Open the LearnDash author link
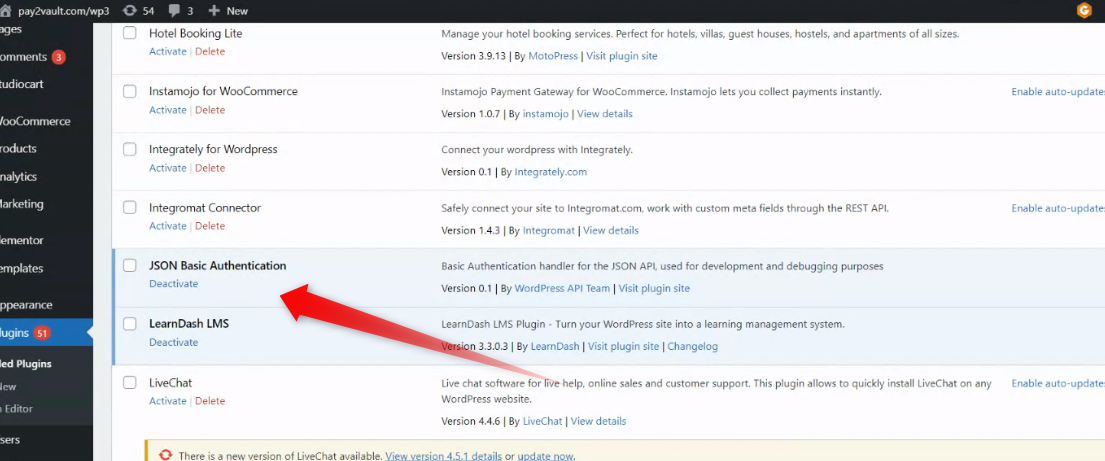Image resolution: width=1105 pixels, height=461 pixels. [x=555, y=347]
